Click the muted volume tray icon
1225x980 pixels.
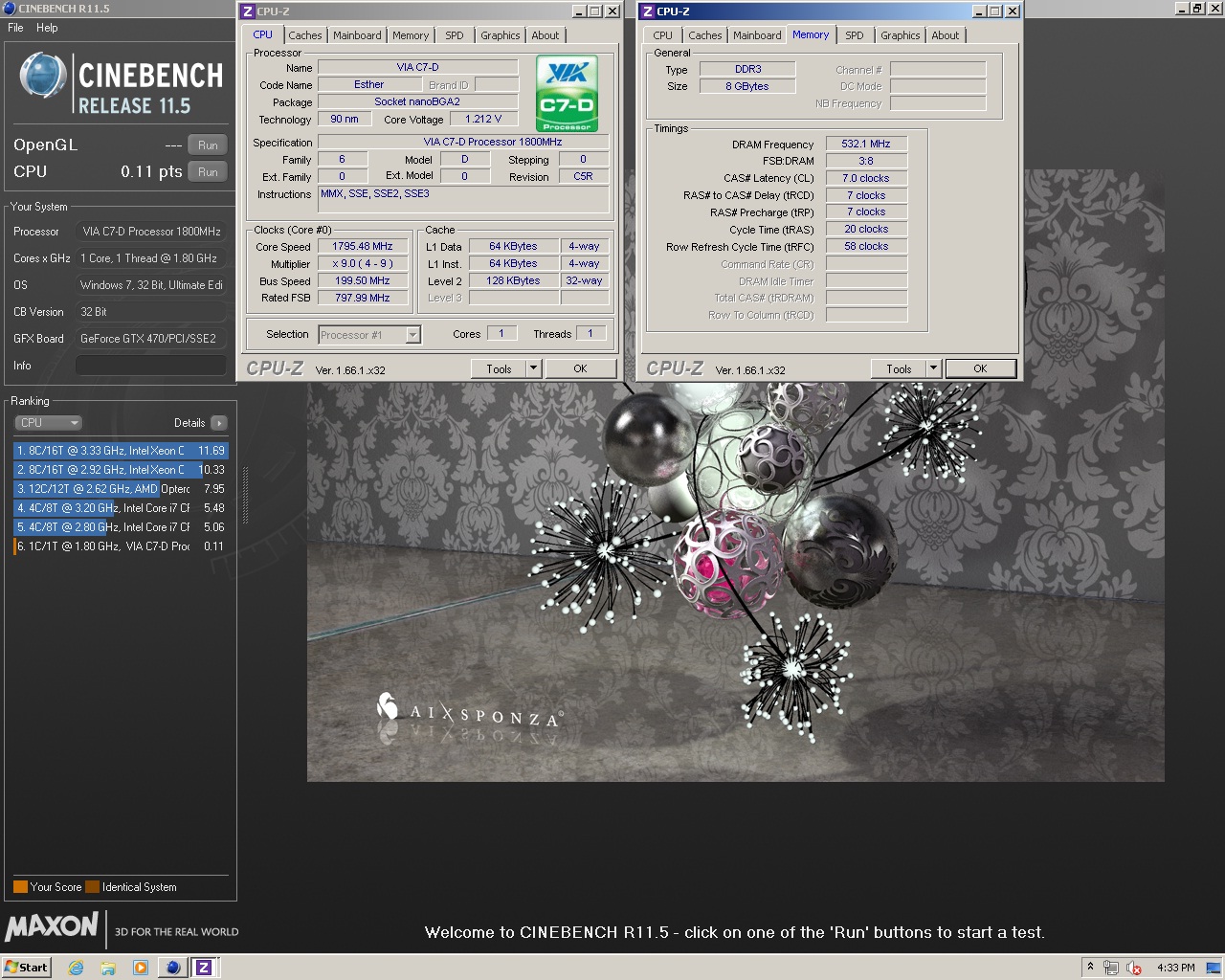[x=1134, y=968]
